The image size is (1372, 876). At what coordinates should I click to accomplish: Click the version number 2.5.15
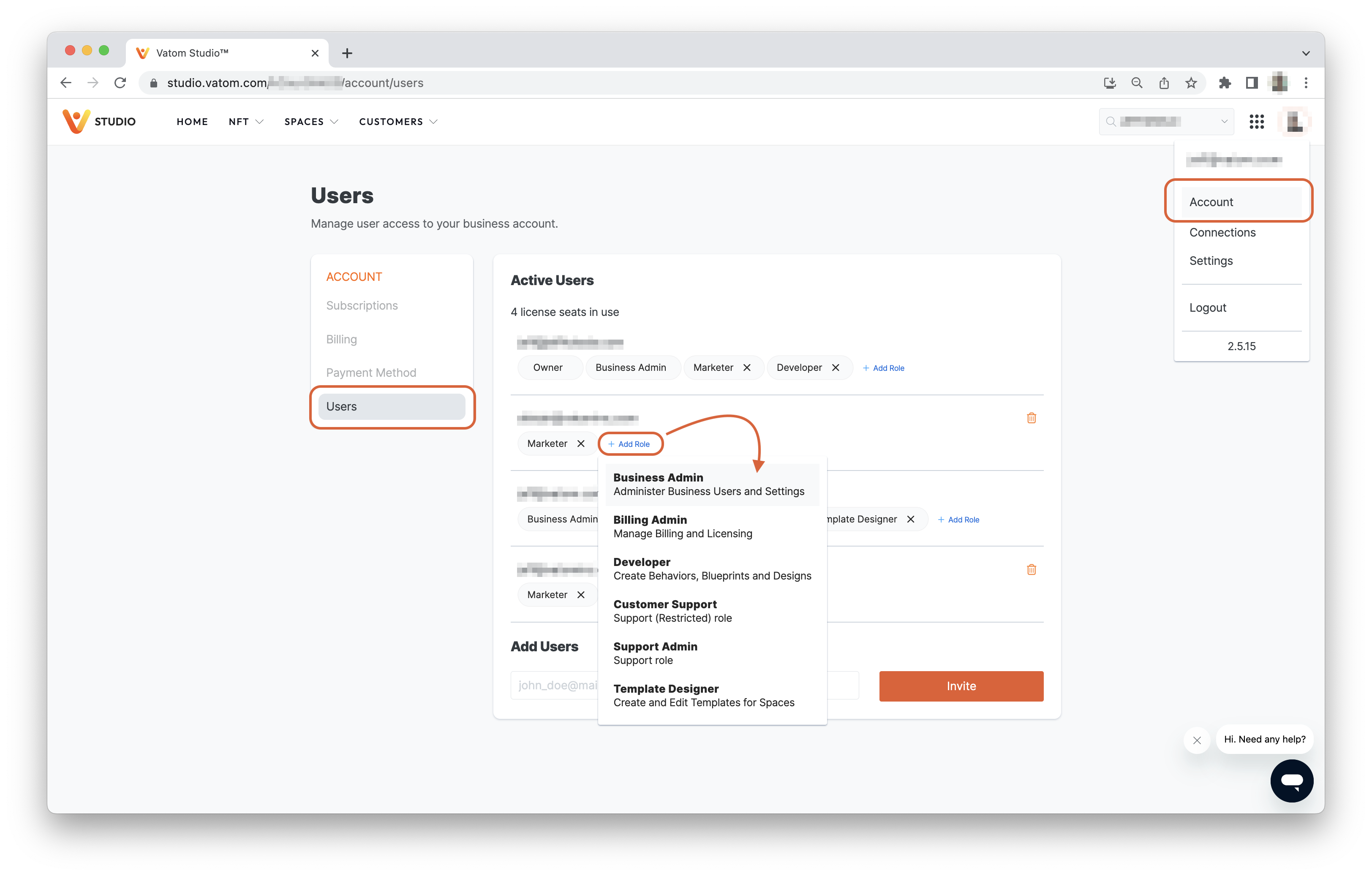coord(1241,346)
